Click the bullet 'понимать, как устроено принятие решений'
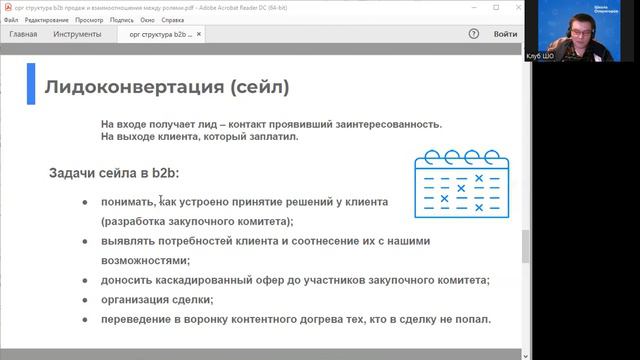This screenshot has width=640, height=360. point(244,202)
